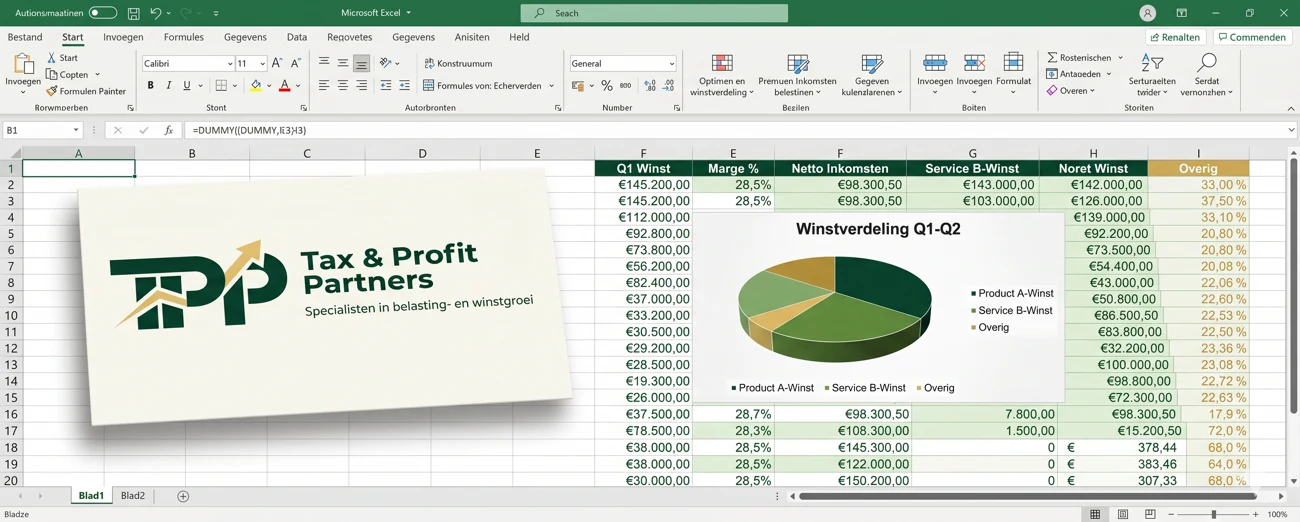Collapse the ribbon with chevron

click(x=1290, y=108)
